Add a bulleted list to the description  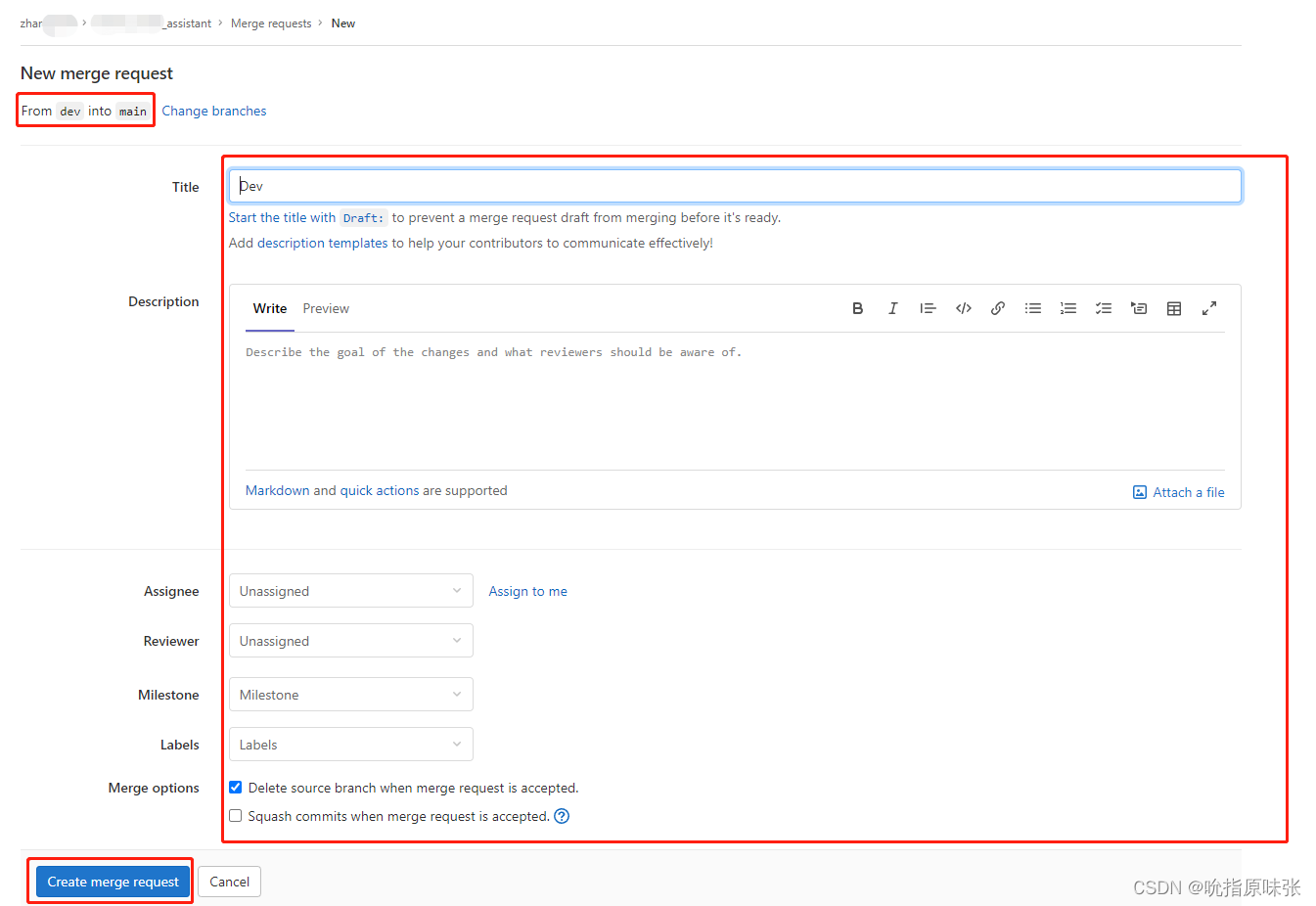point(1032,308)
